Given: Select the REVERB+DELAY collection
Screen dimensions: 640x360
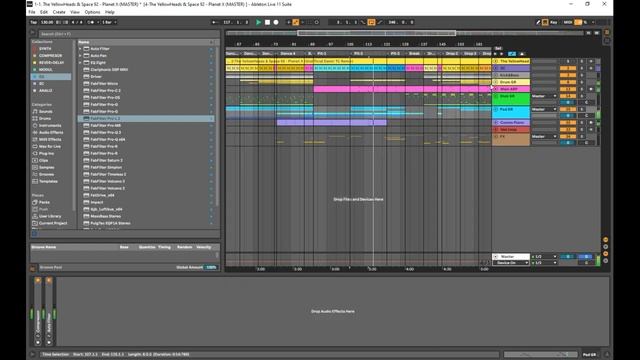Looking at the screenshot, I should [51, 62].
